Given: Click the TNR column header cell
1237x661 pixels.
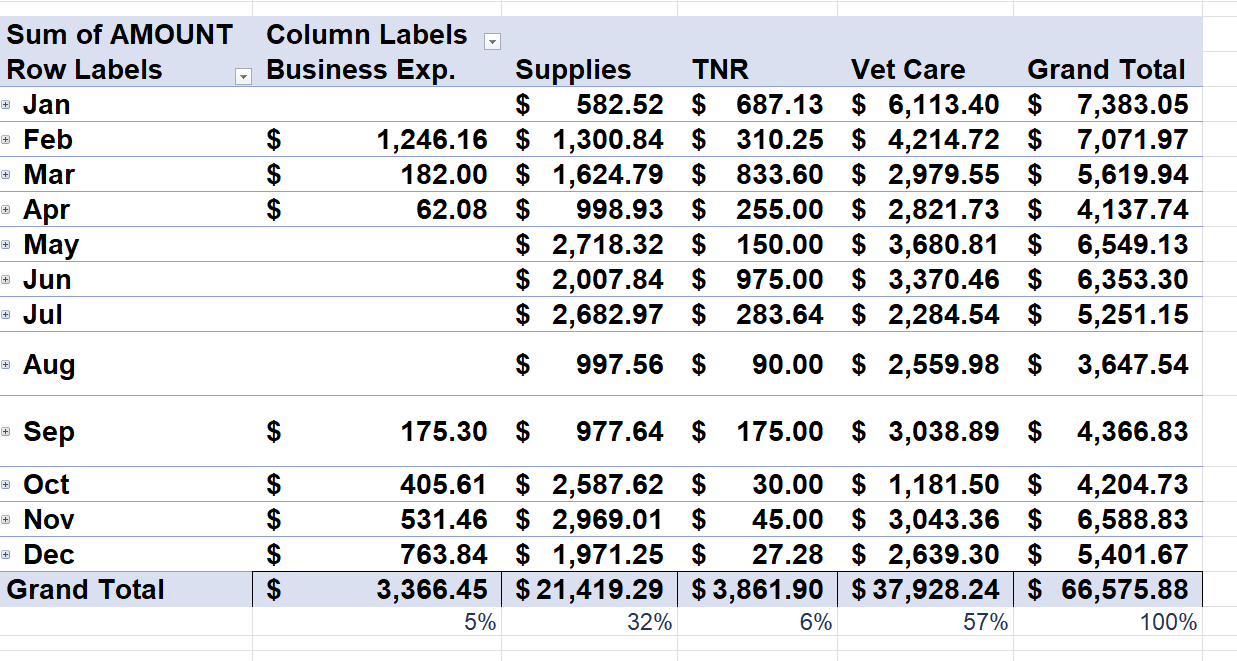Looking at the screenshot, I should (720, 70).
